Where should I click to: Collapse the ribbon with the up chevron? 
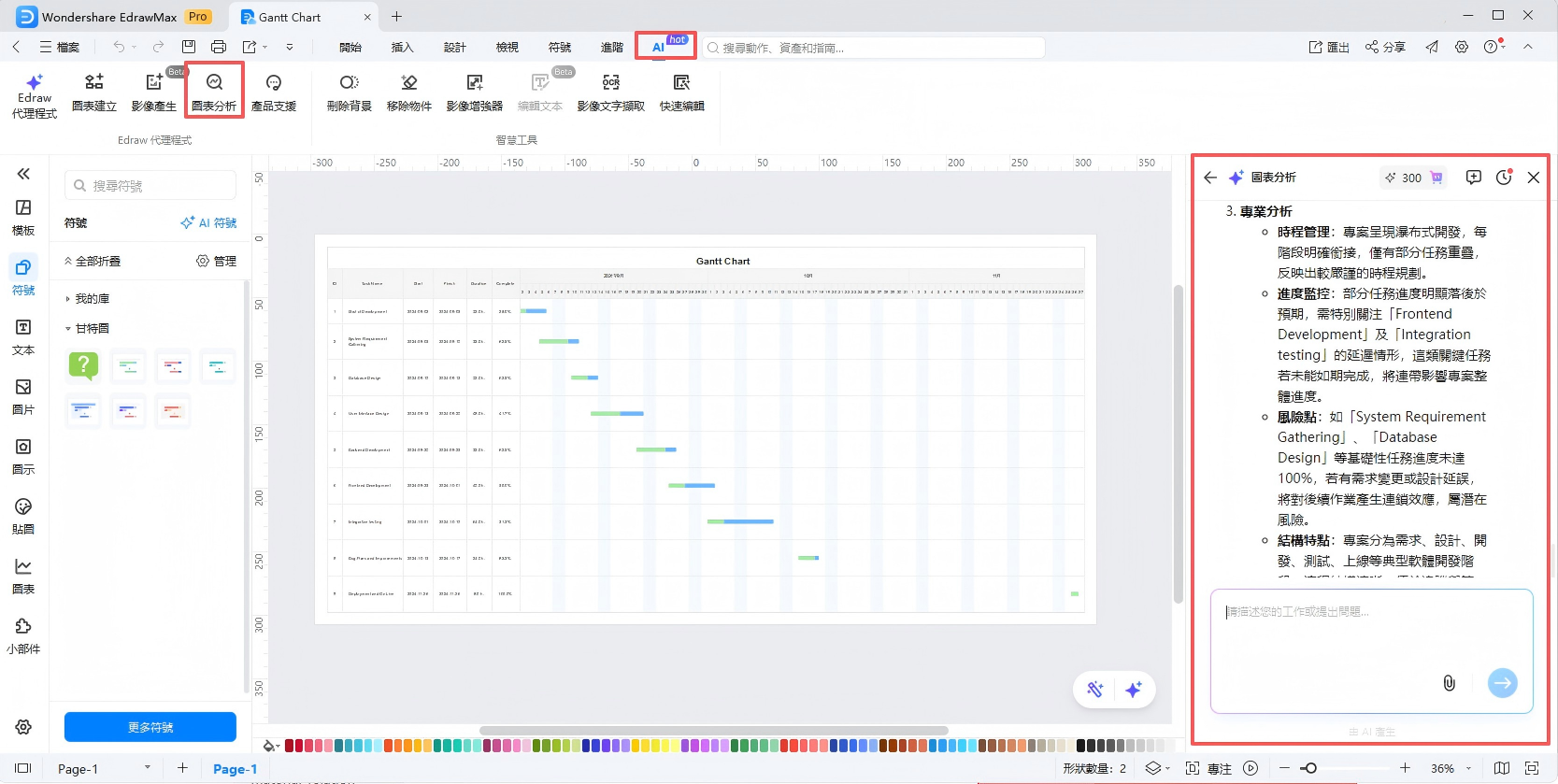tap(1528, 47)
